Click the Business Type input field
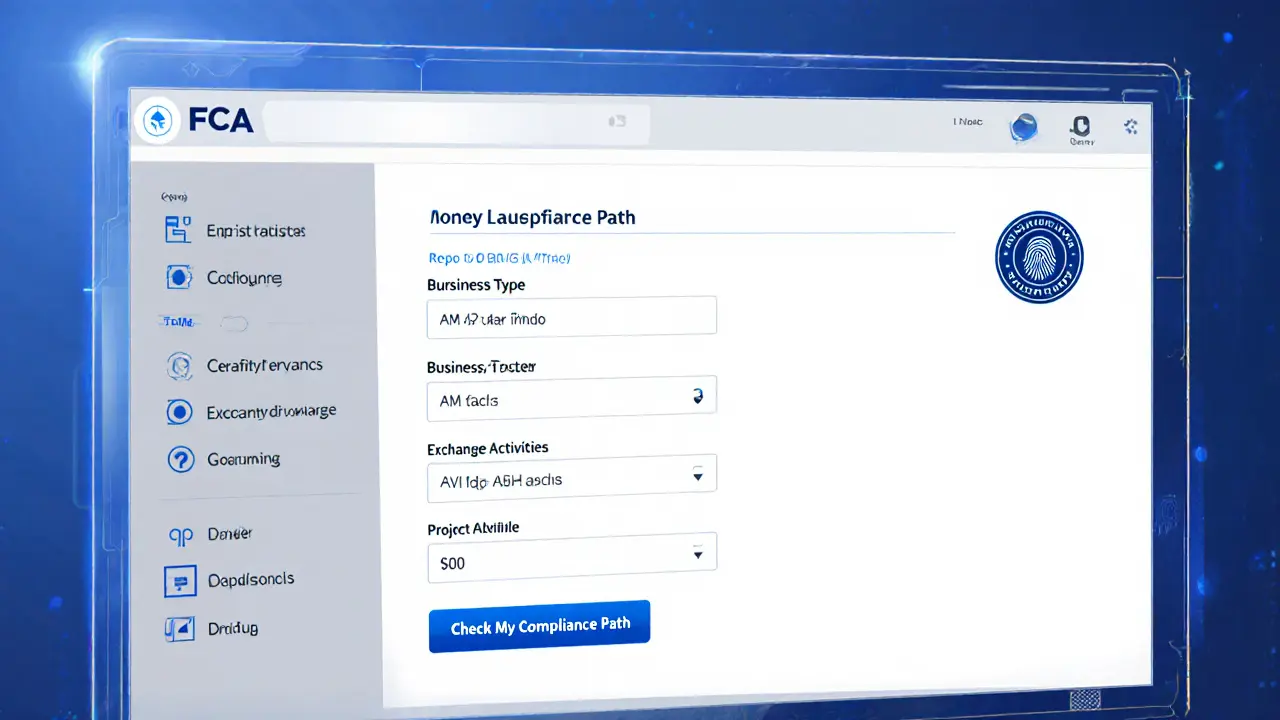Viewport: 1280px width, 720px height. [x=571, y=317]
